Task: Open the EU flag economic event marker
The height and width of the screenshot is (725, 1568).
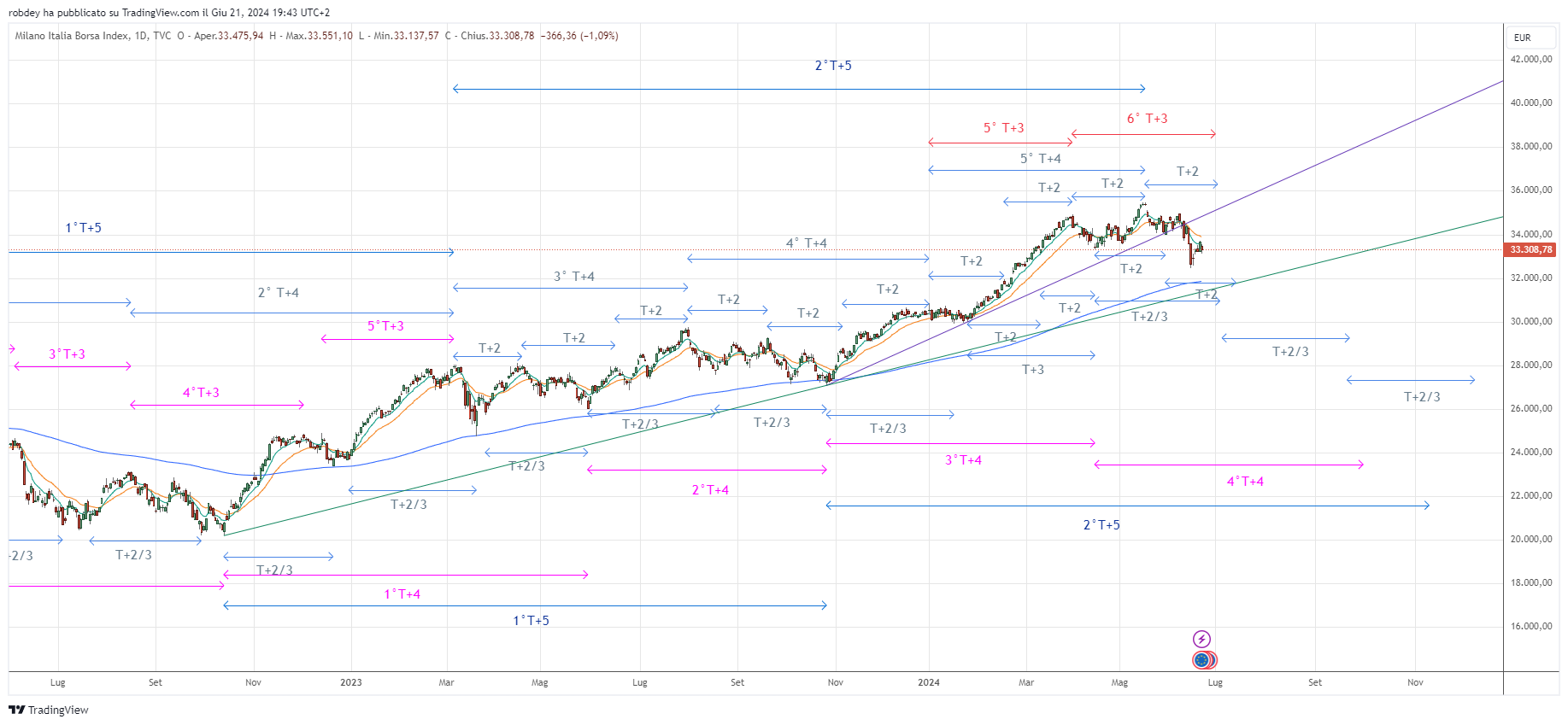Action: pyautogui.click(x=1201, y=660)
